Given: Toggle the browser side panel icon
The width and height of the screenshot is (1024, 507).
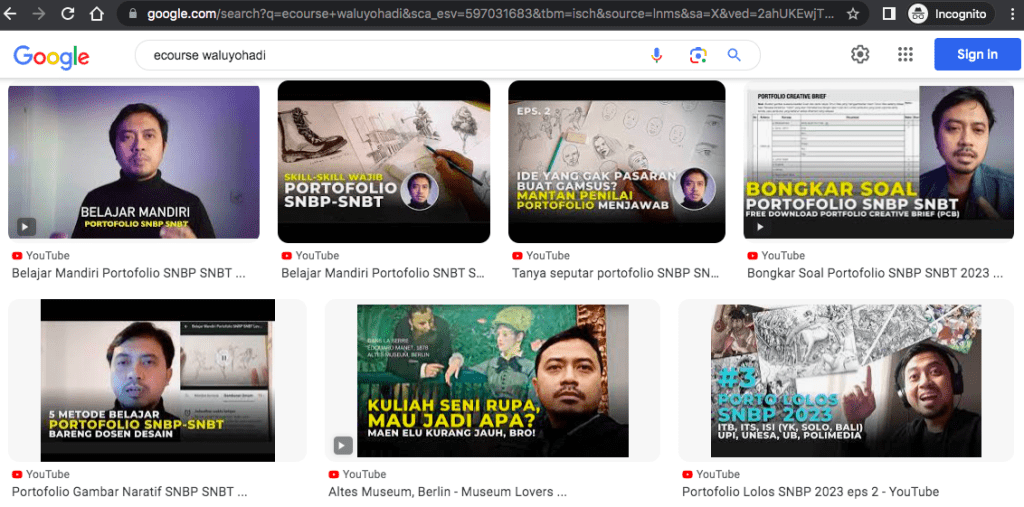Looking at the screenshot, I should click(x=888, y=14).
